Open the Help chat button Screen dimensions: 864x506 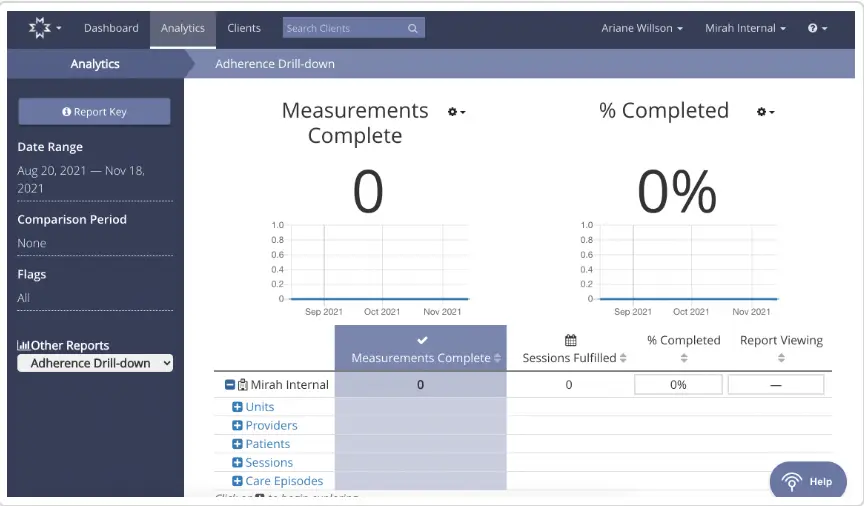point(808,481)
